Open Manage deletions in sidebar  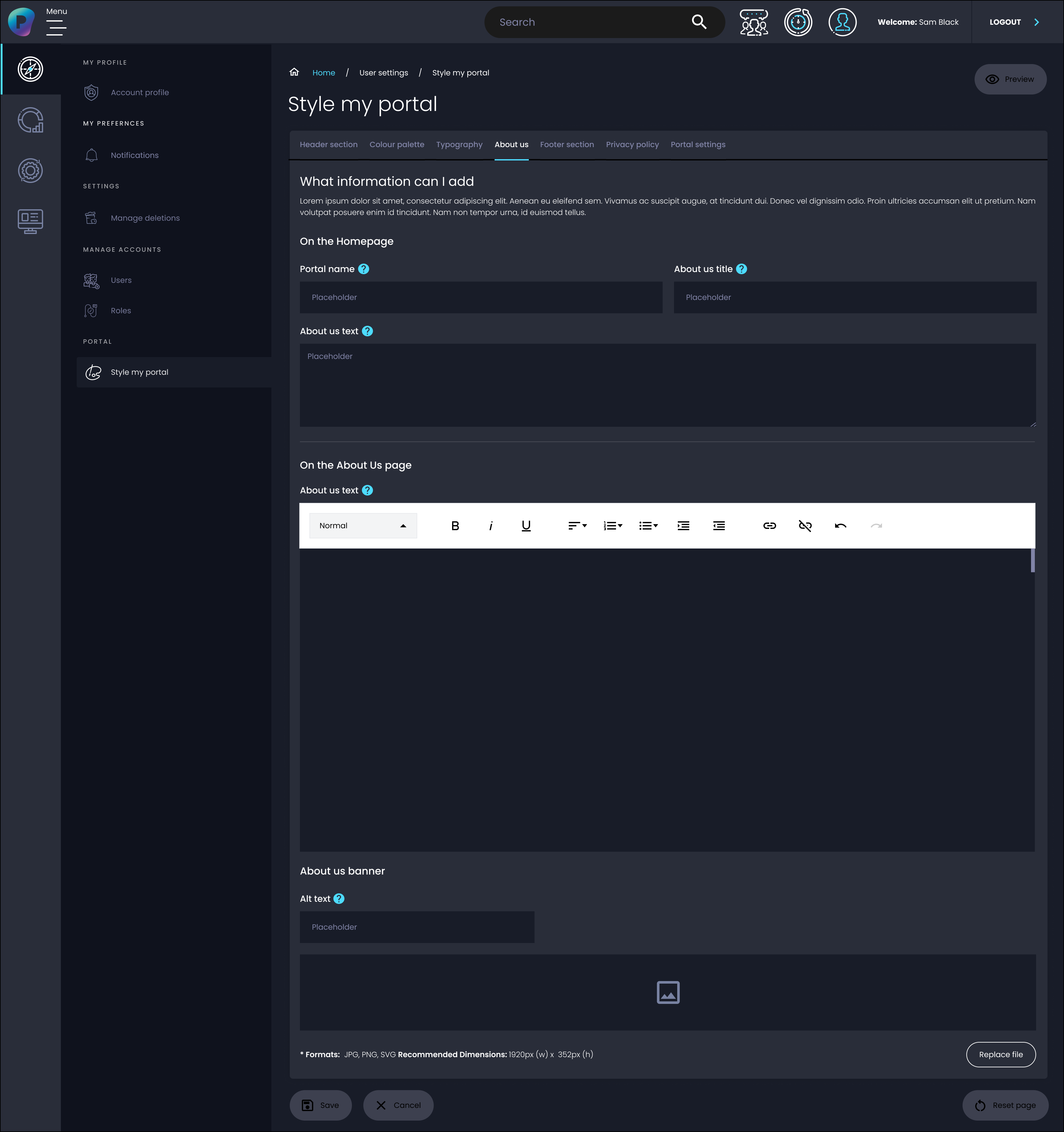(145, 218)
